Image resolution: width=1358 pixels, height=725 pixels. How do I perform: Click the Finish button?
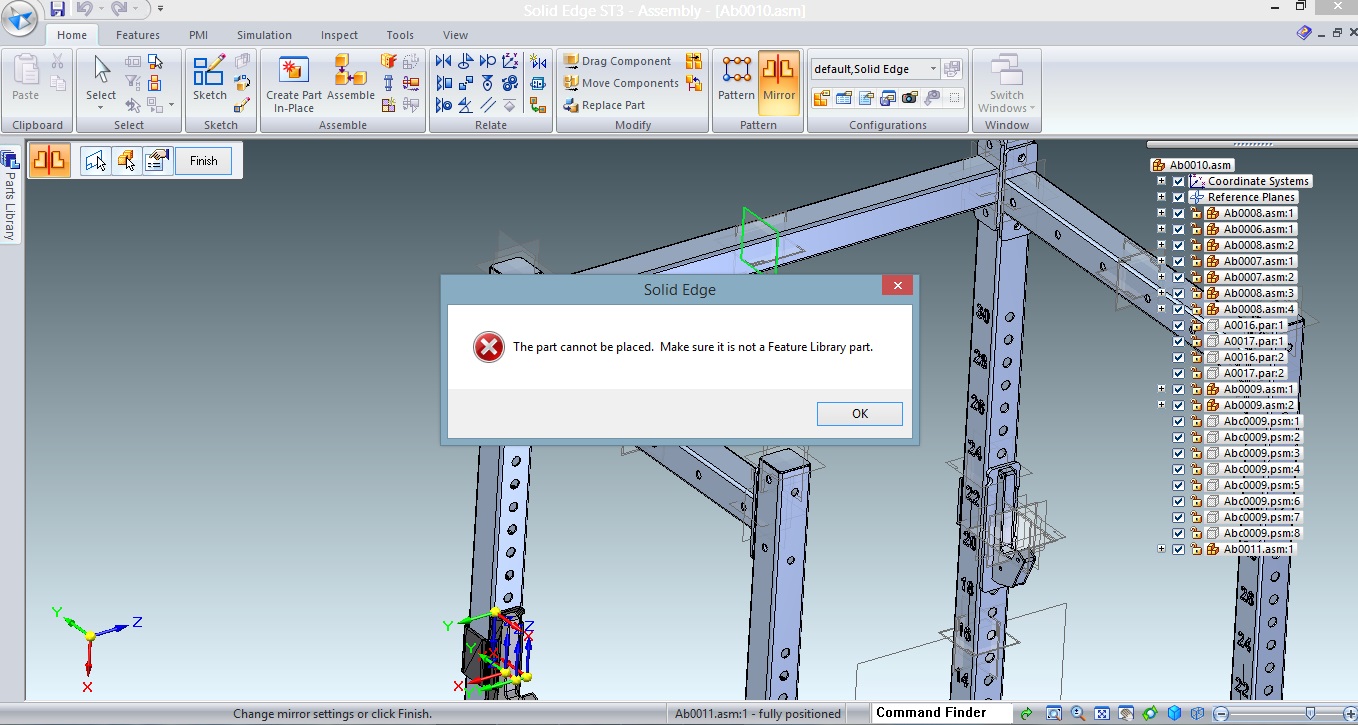[204, 161]
